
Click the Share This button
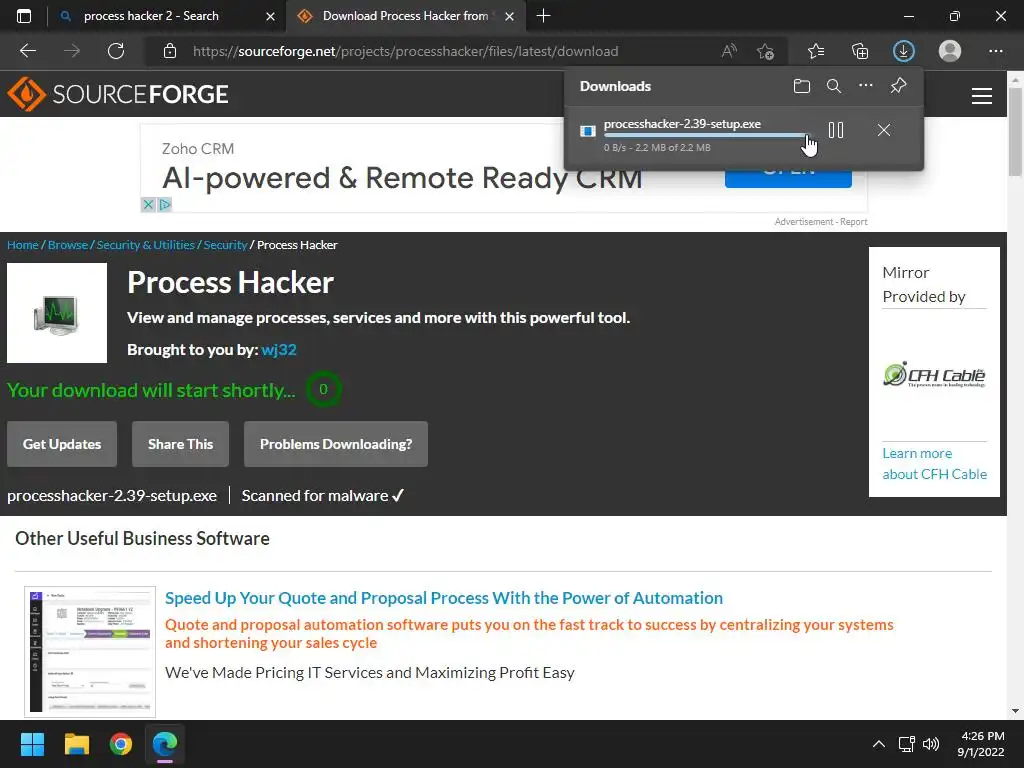pyautogui.click(x=180, y=444)
